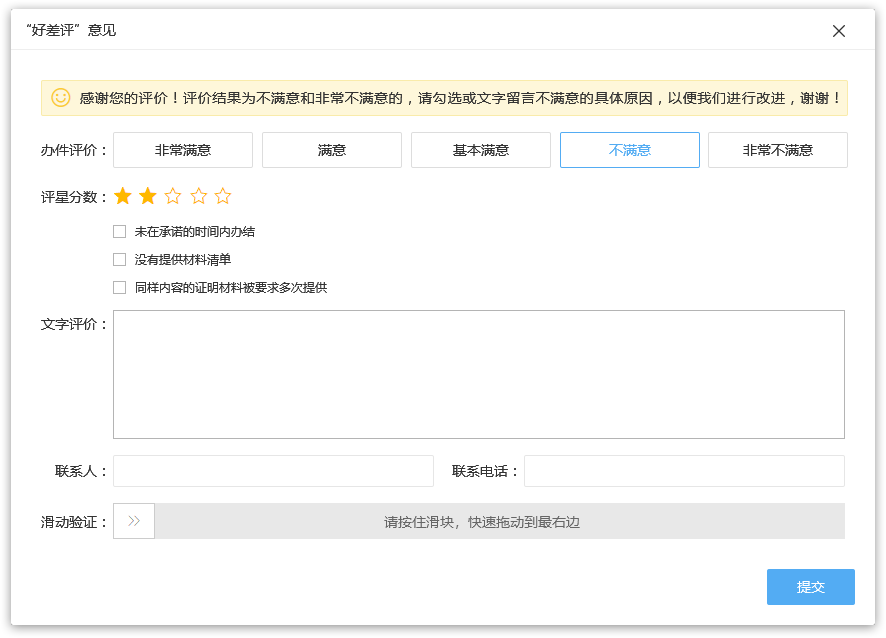This screenshot has width=886, height=638.
Task: Check 同样内容的证明材料被要求多次提供
Action: [x=119, y=288]
